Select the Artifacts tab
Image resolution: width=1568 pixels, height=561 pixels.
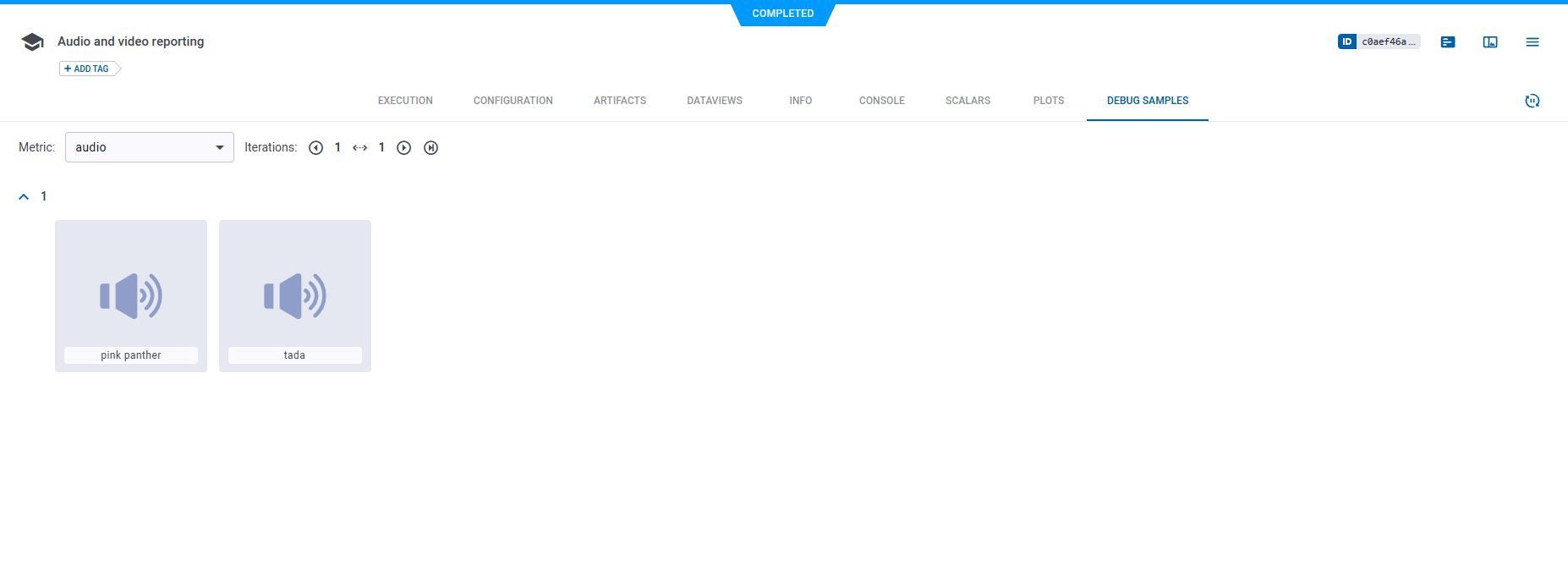(619, 101)
